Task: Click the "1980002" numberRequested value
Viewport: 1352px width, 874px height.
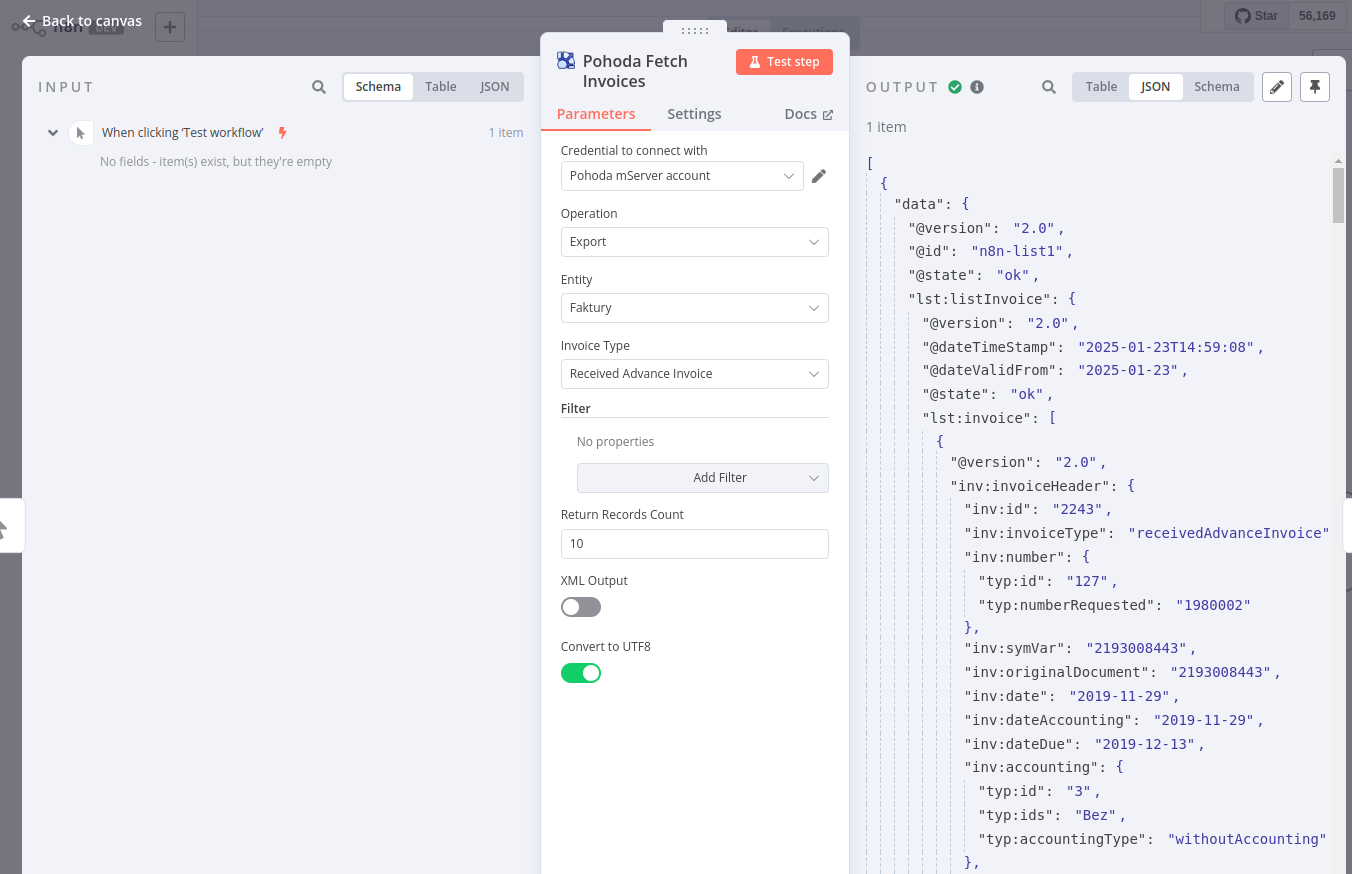Action: (1213, 605)
